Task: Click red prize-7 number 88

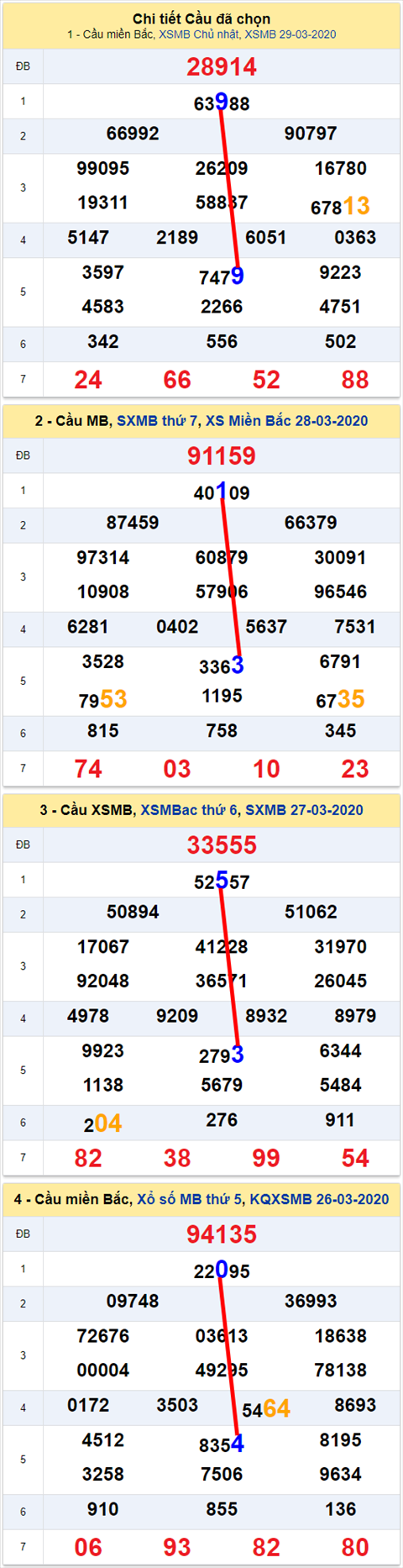Action: (x=355, y=380)
